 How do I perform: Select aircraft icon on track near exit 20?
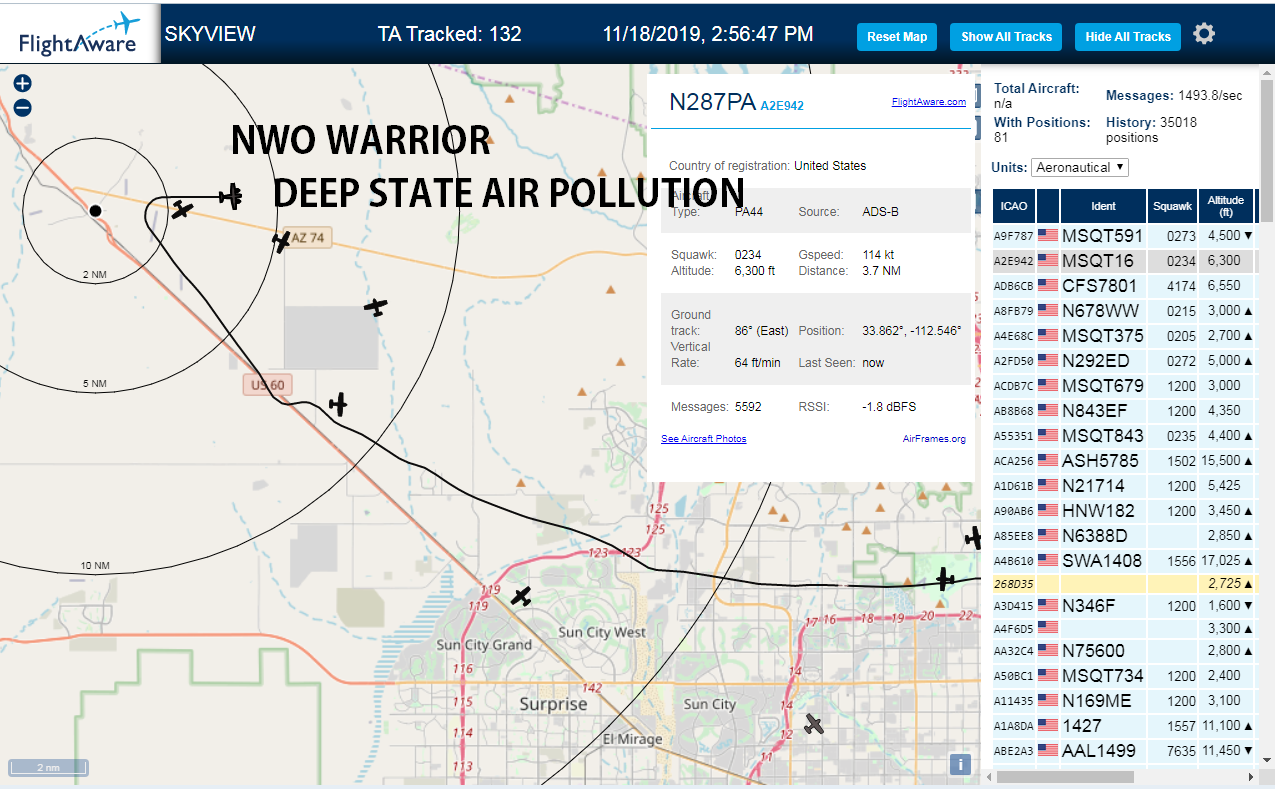(x=945, y=578)
